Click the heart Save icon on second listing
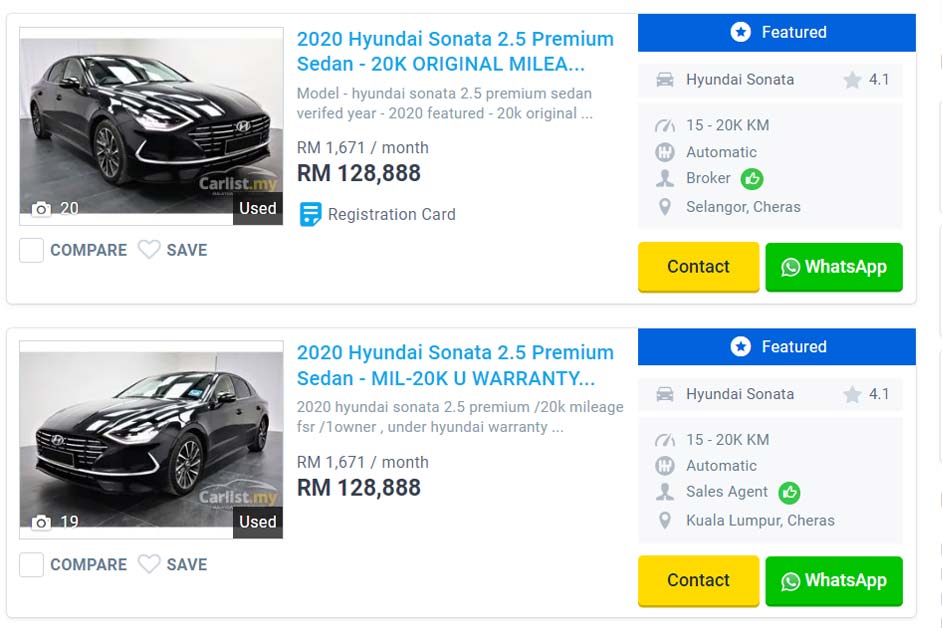942x628 pixels. pos(149,564)
